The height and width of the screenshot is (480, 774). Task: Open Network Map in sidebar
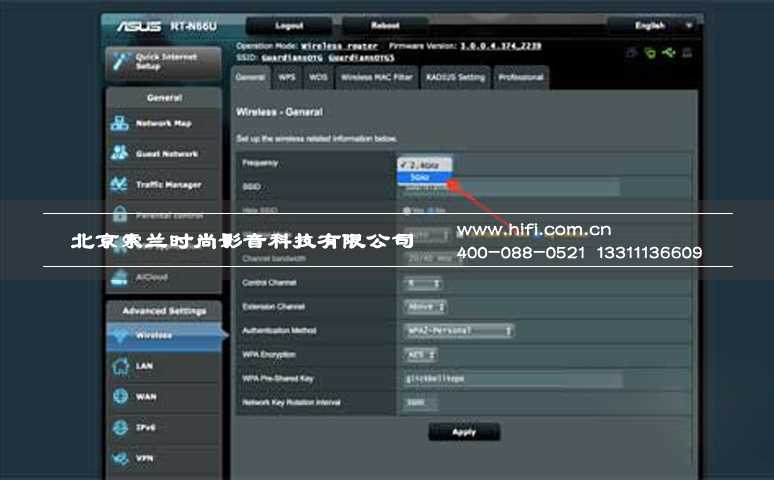pos(163,123)
